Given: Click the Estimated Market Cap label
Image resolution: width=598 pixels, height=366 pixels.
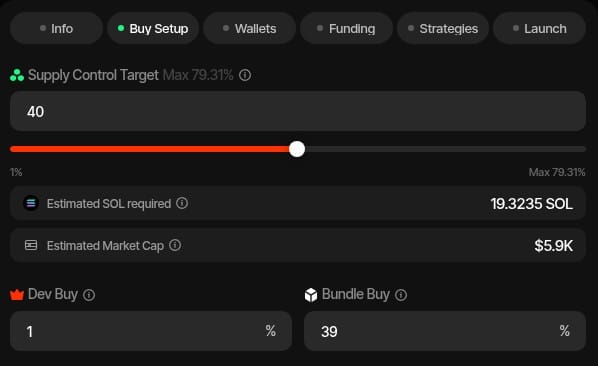Looking at the screenshot, I should coord(105,246).
